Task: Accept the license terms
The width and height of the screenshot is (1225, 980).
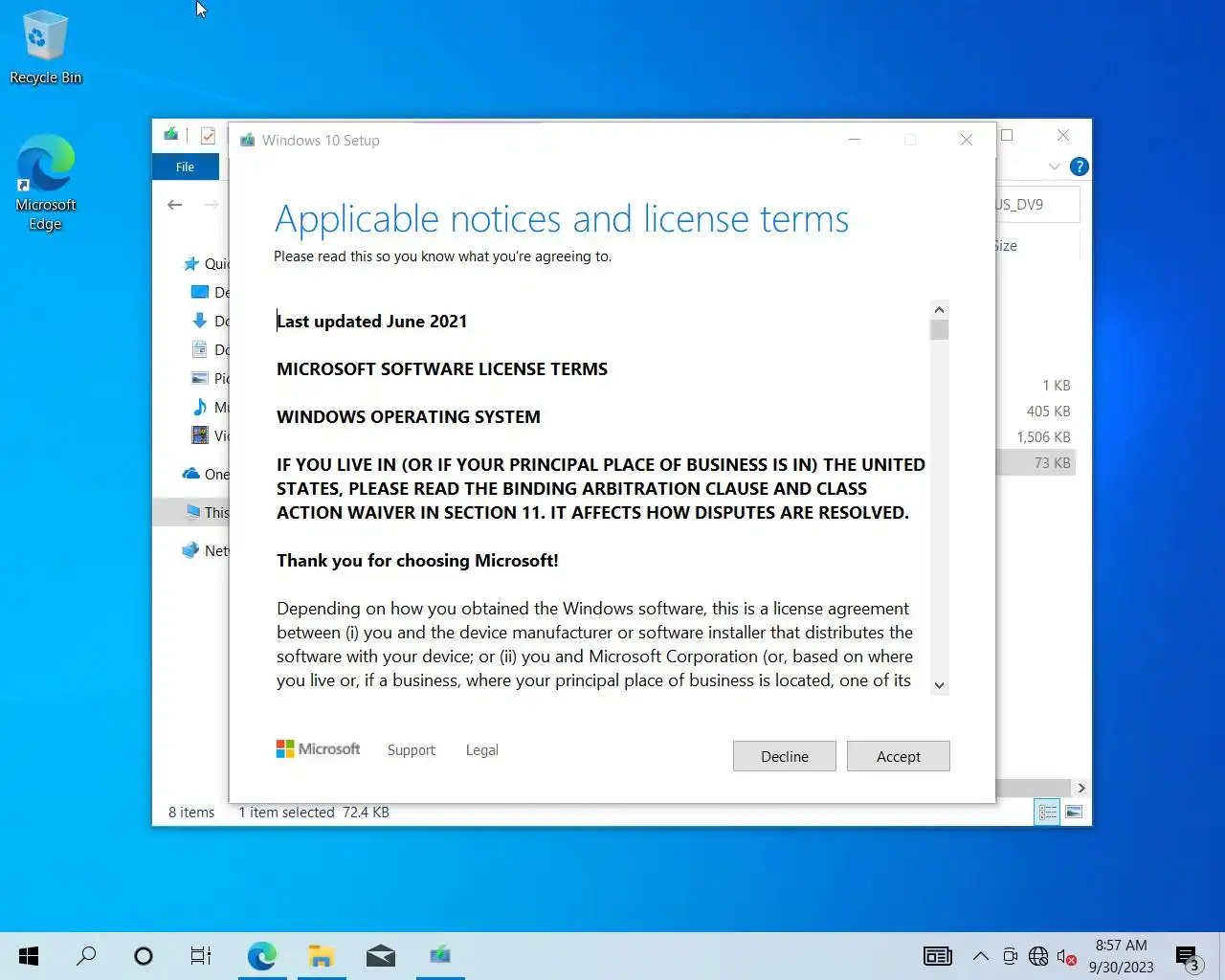Action: pyautogui.click(x=898, y=756)
